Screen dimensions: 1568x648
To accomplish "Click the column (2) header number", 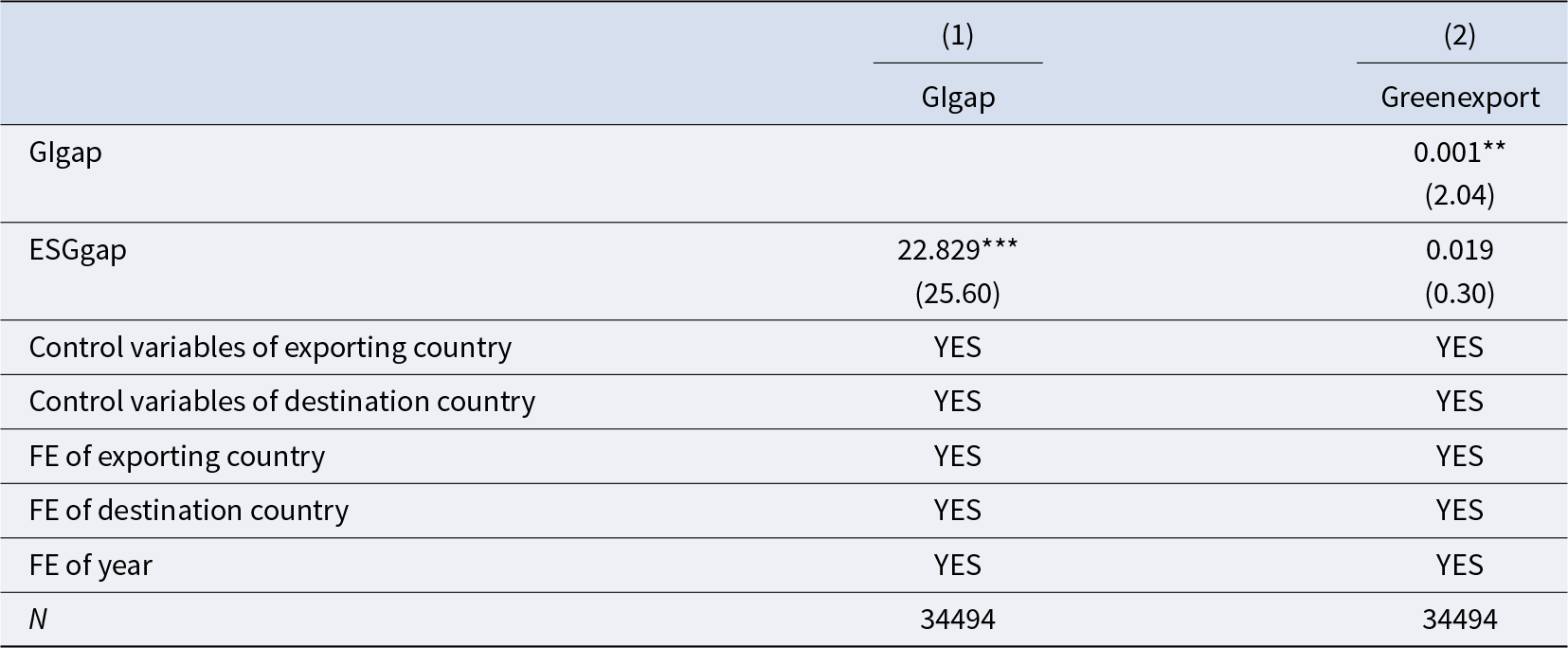I will tap(1459, 35).
